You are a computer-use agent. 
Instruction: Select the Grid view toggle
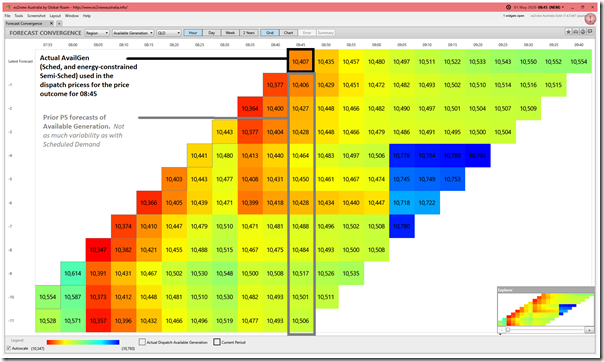click(270, 33)
